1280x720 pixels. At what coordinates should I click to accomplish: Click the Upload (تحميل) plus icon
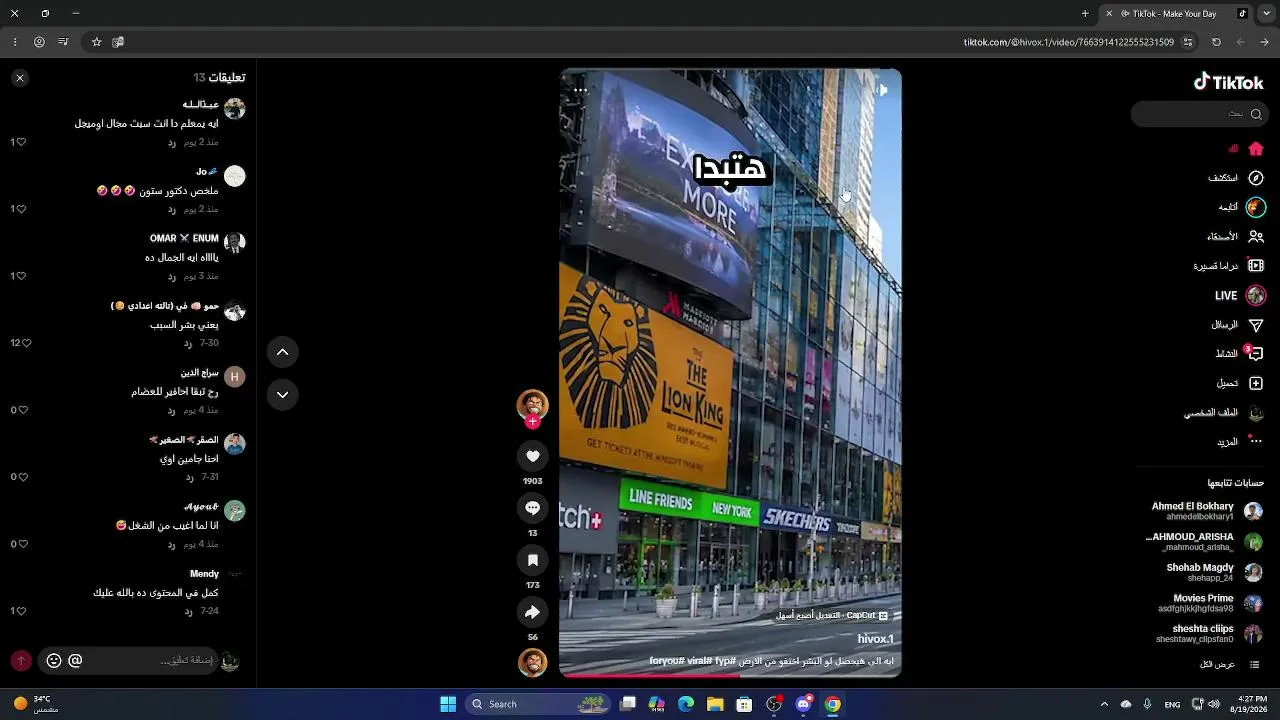click(x=1256, y=383)
